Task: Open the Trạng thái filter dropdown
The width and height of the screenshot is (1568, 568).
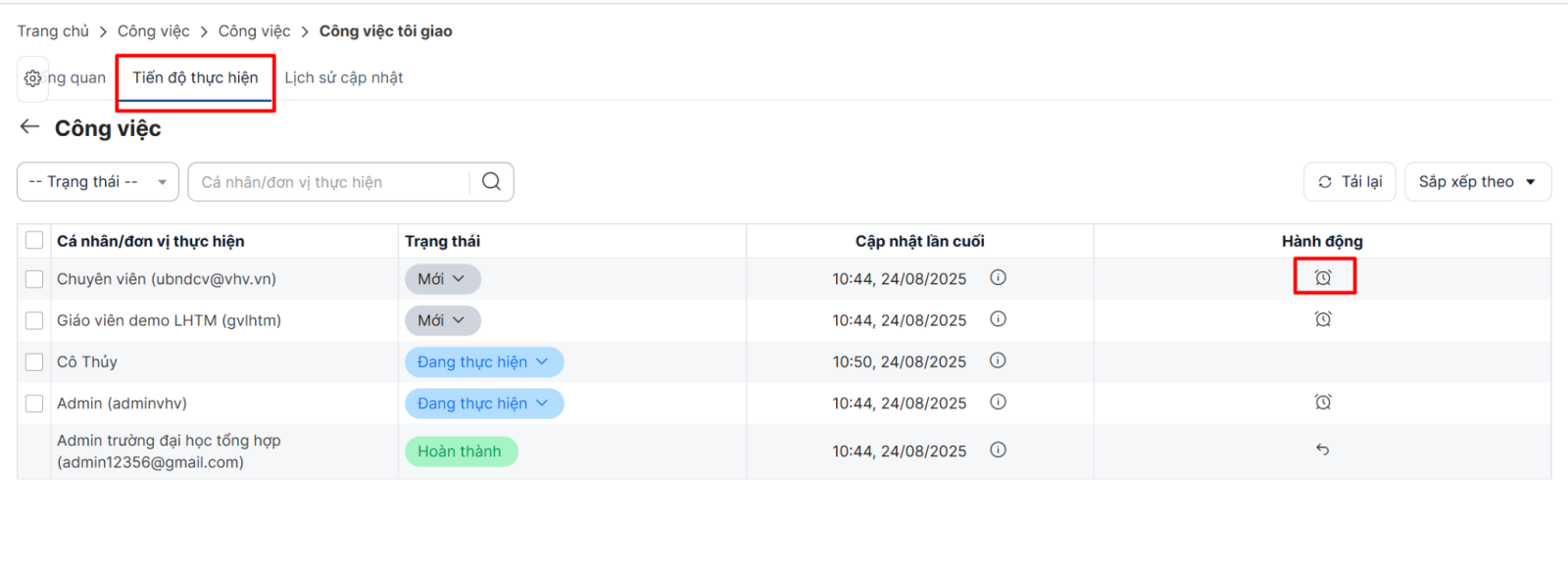Action: pyautogui.click(x=97, y=182)
